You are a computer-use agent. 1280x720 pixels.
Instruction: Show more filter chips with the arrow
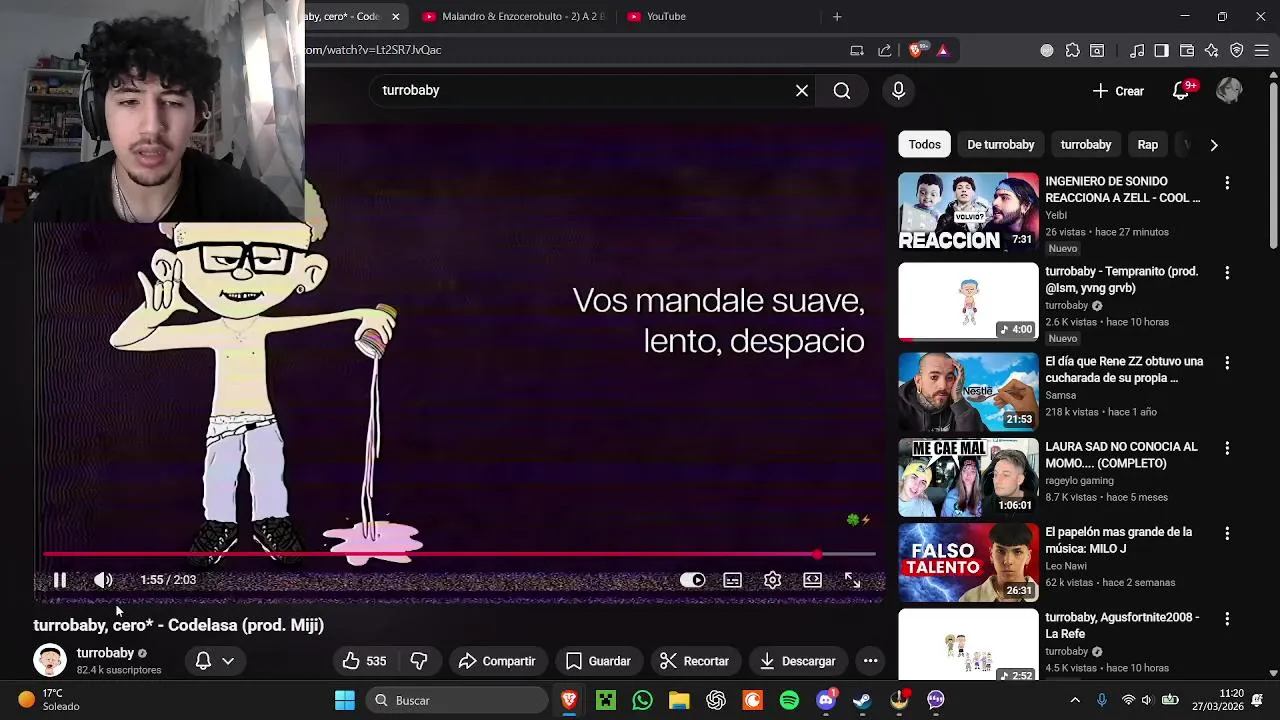click(1214, 145)
